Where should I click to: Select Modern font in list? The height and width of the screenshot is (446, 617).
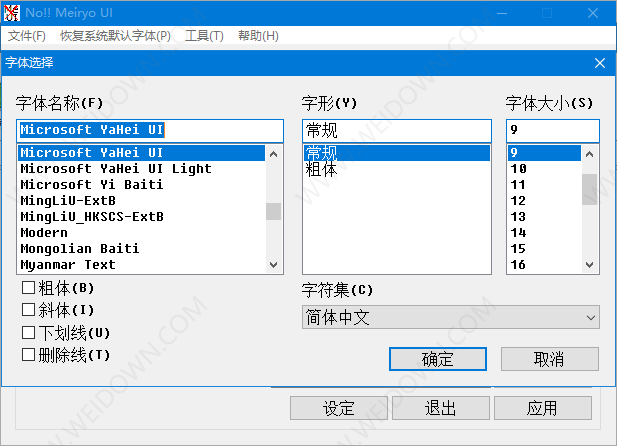pos(142,233)
